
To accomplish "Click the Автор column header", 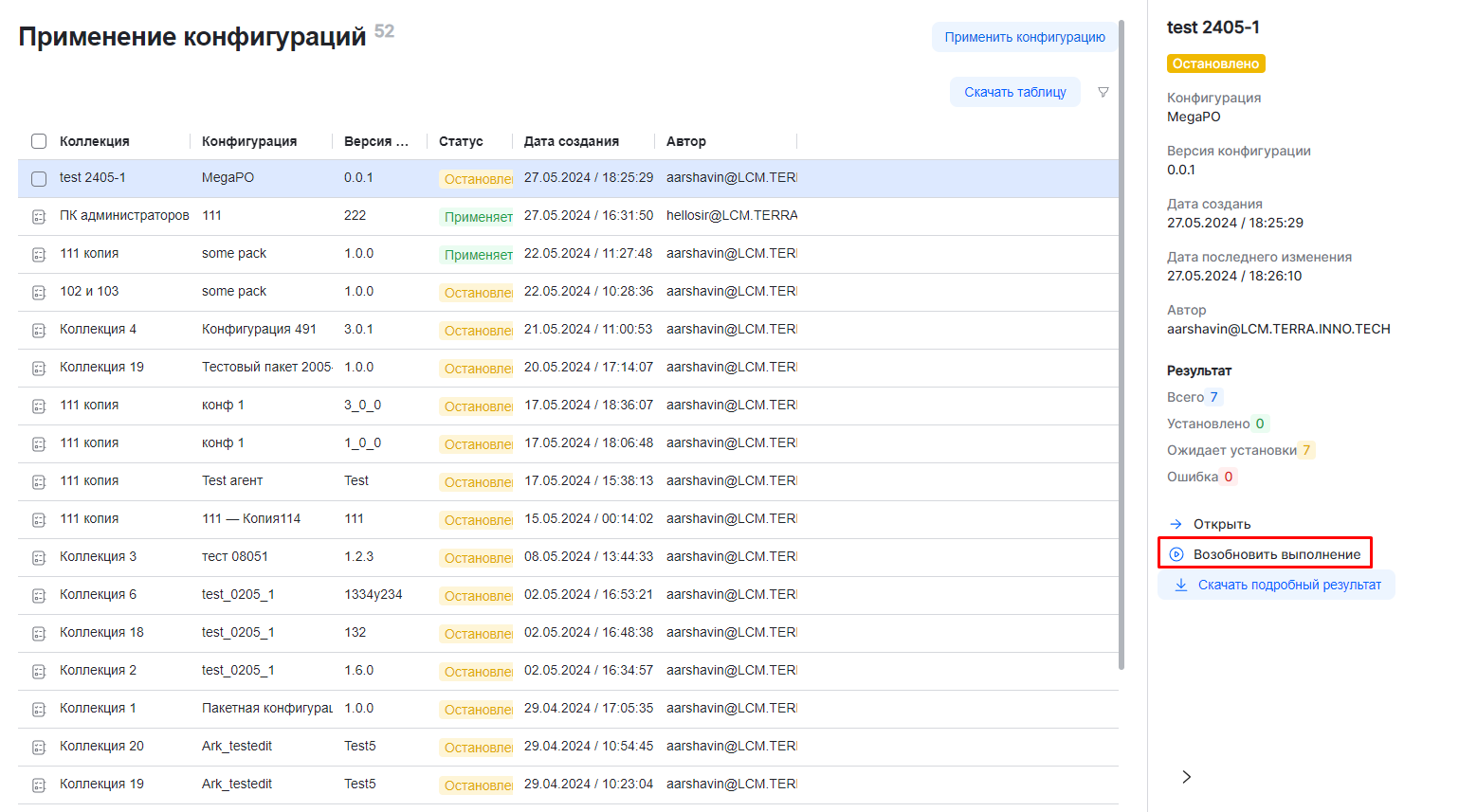I will (x=685, y=141).
